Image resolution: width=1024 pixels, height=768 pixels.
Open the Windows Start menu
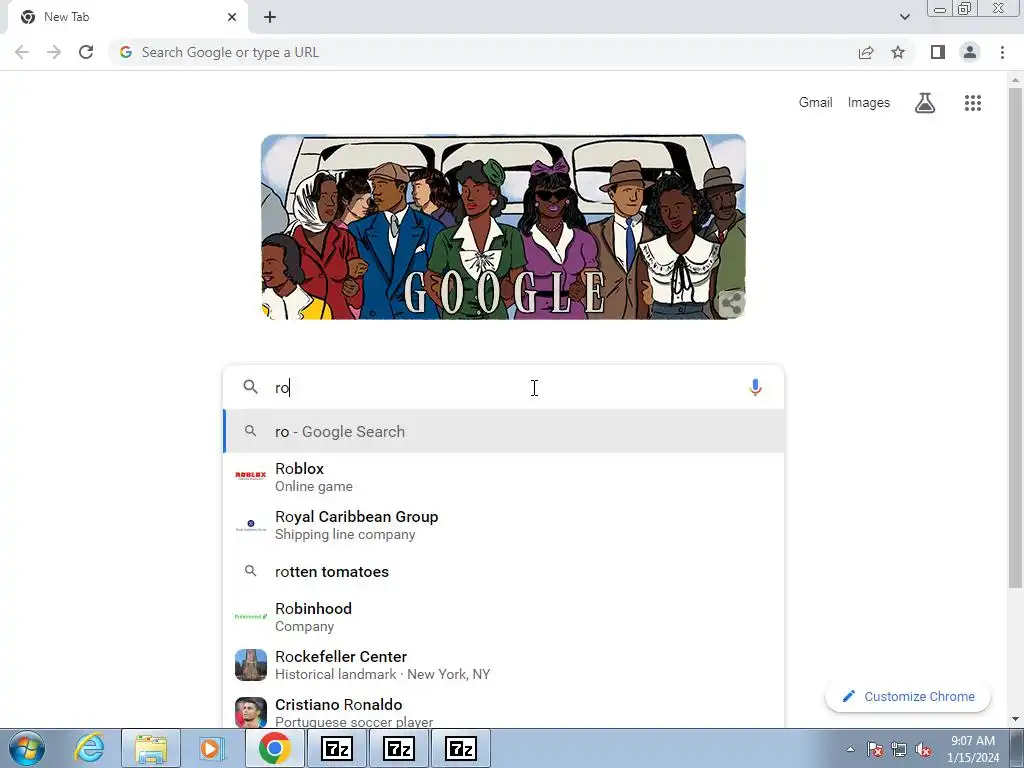click(x=27, y=748)
